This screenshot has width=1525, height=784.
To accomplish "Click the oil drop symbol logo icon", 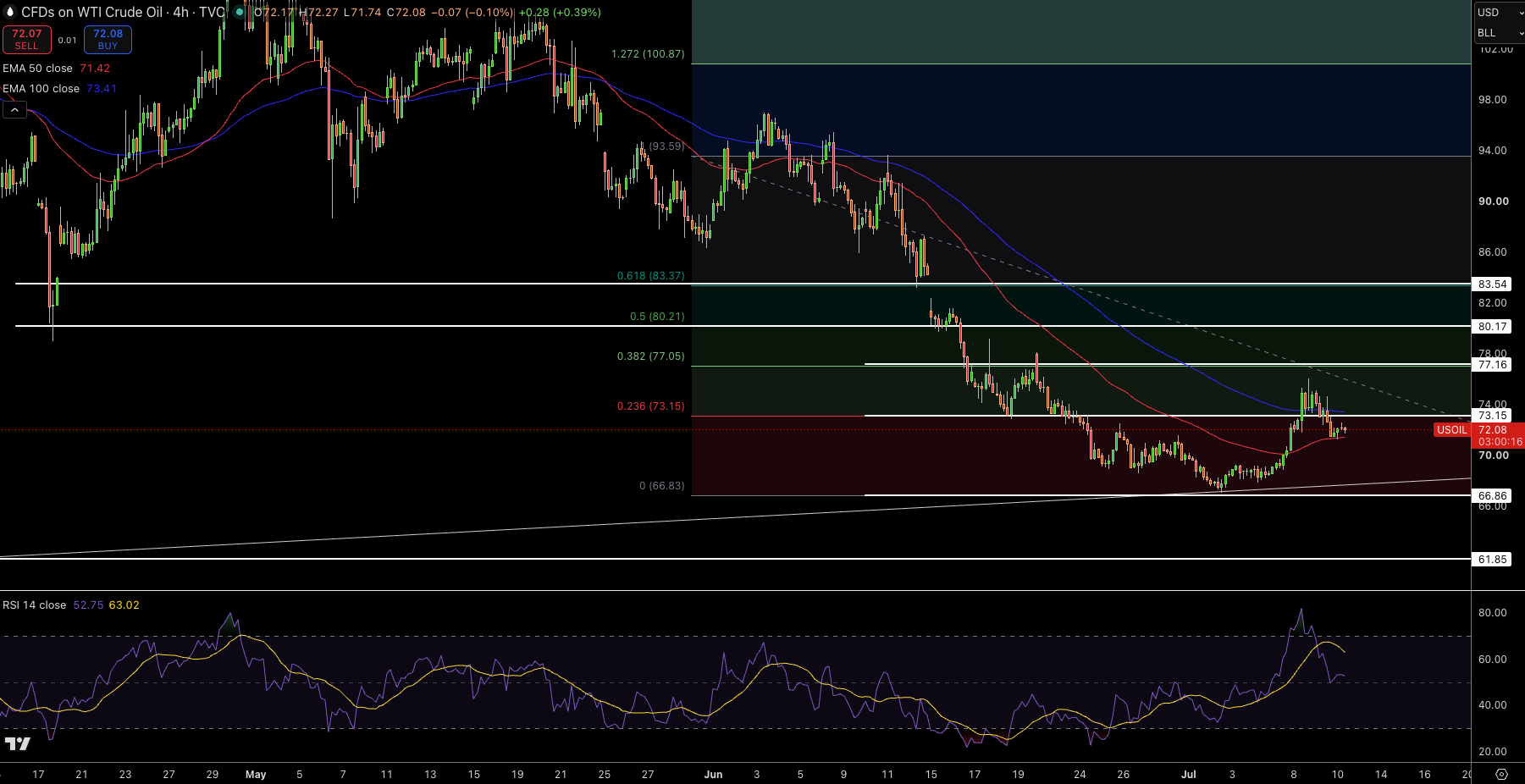I will pos(10,12).
